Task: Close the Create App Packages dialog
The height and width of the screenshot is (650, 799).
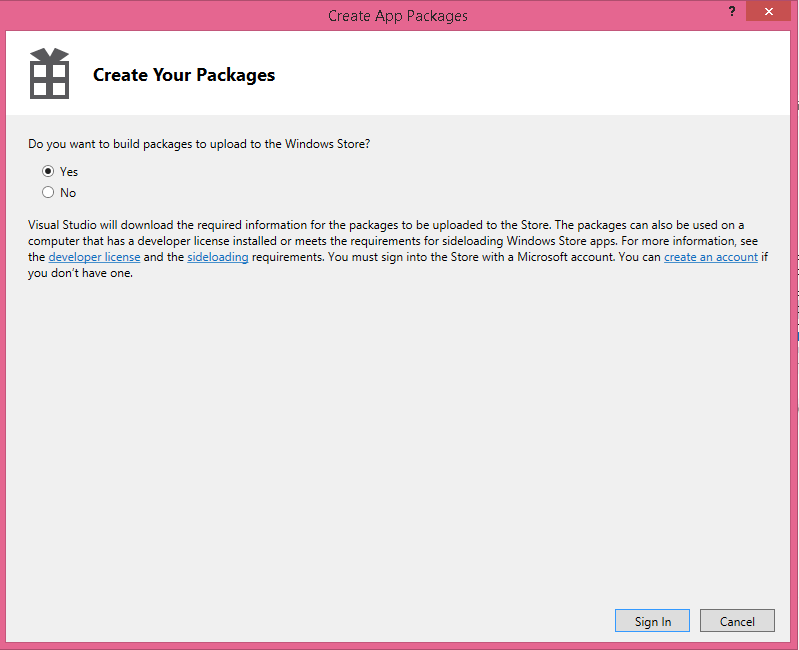Action: pyautogui.click(x=768, y=11)
